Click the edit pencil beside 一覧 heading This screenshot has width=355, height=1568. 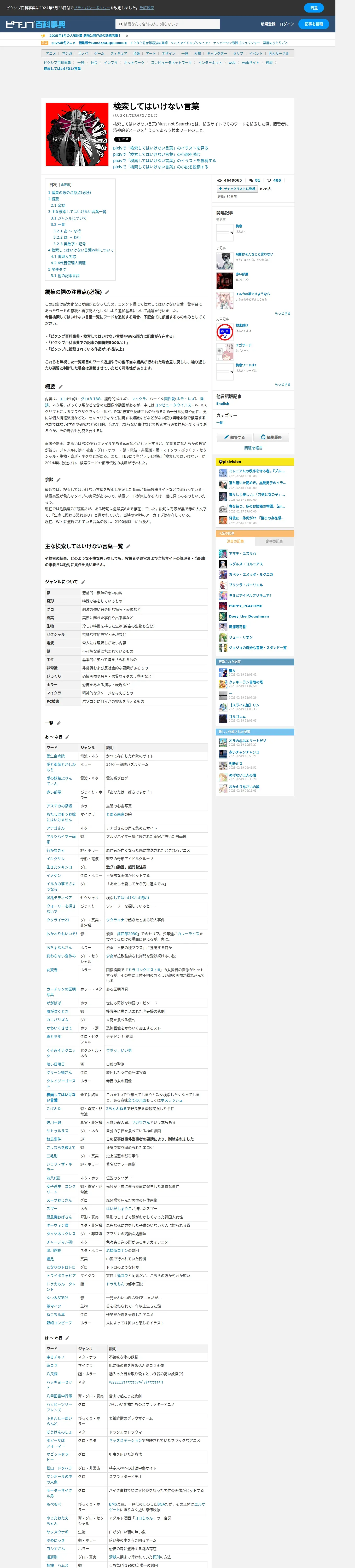click(59, 723)
